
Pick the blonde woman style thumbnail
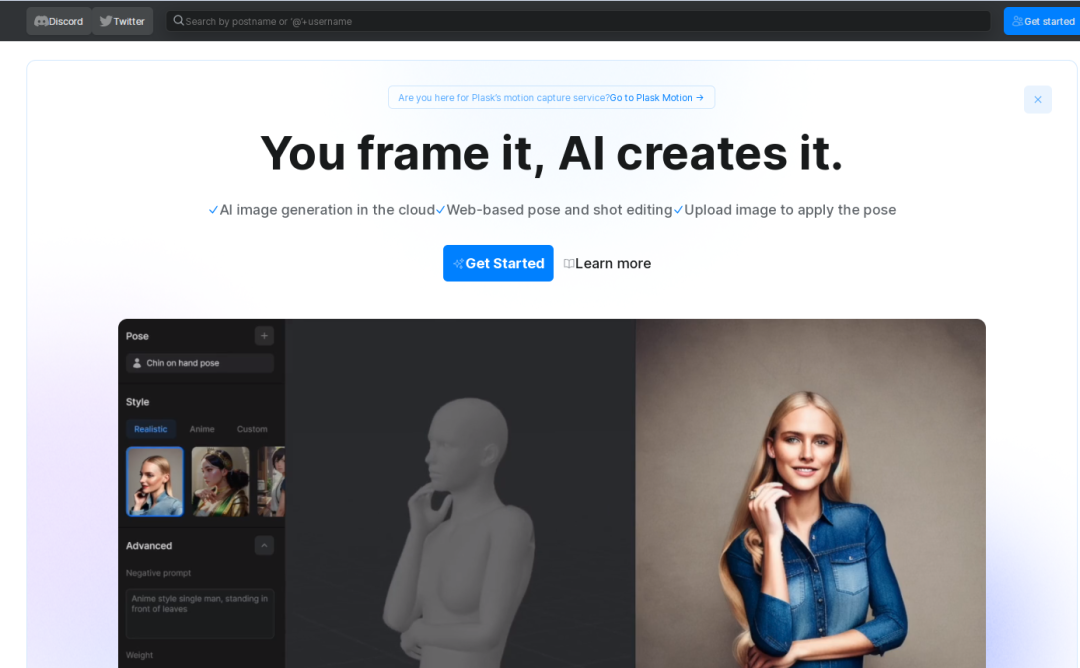(155, 481)
